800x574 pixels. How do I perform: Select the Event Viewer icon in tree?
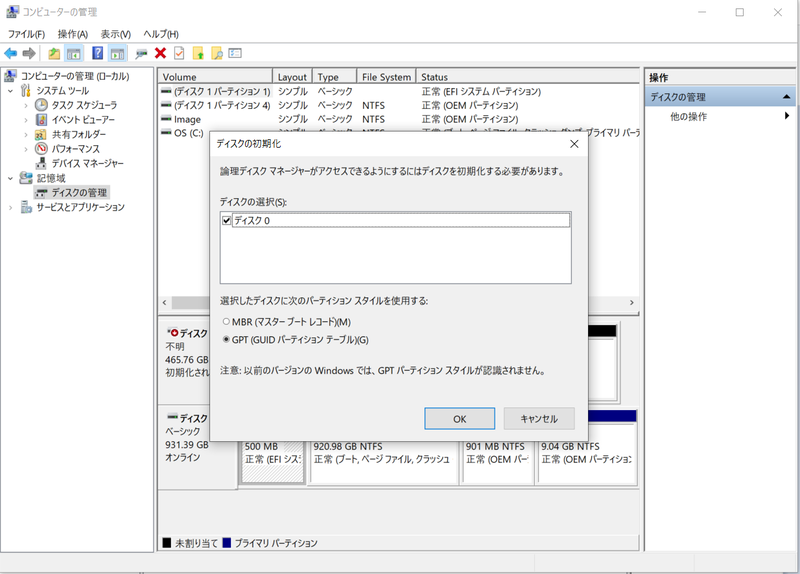point(41,119)
